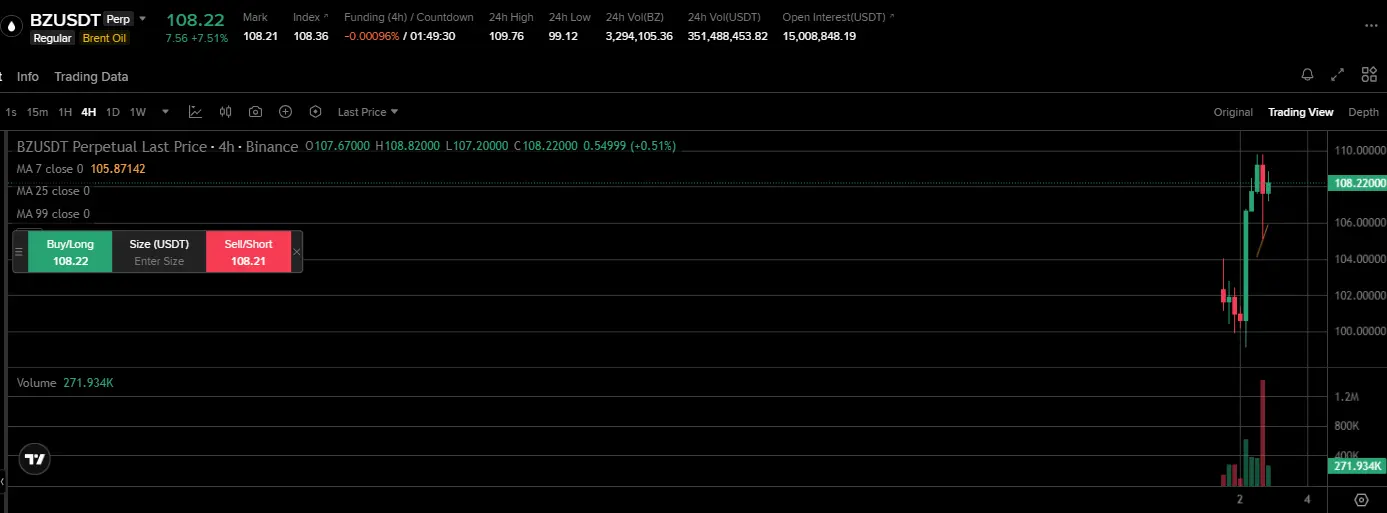Click the Mark price 108.21
Viewport: 1387px width, 513px height.
pos(260,36)
